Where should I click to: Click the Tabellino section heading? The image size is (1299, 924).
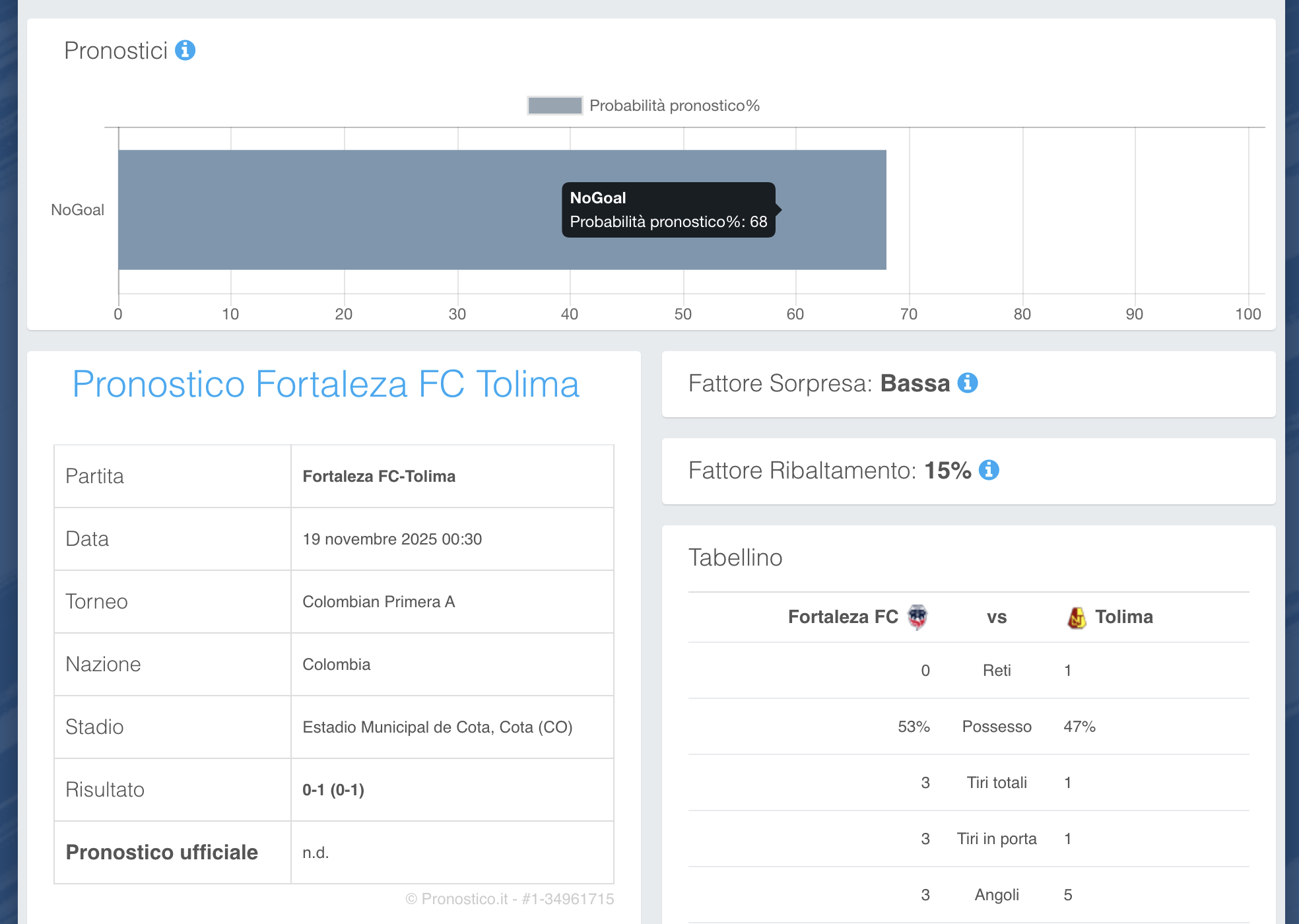pyautogui.click(x=735, y=558)
